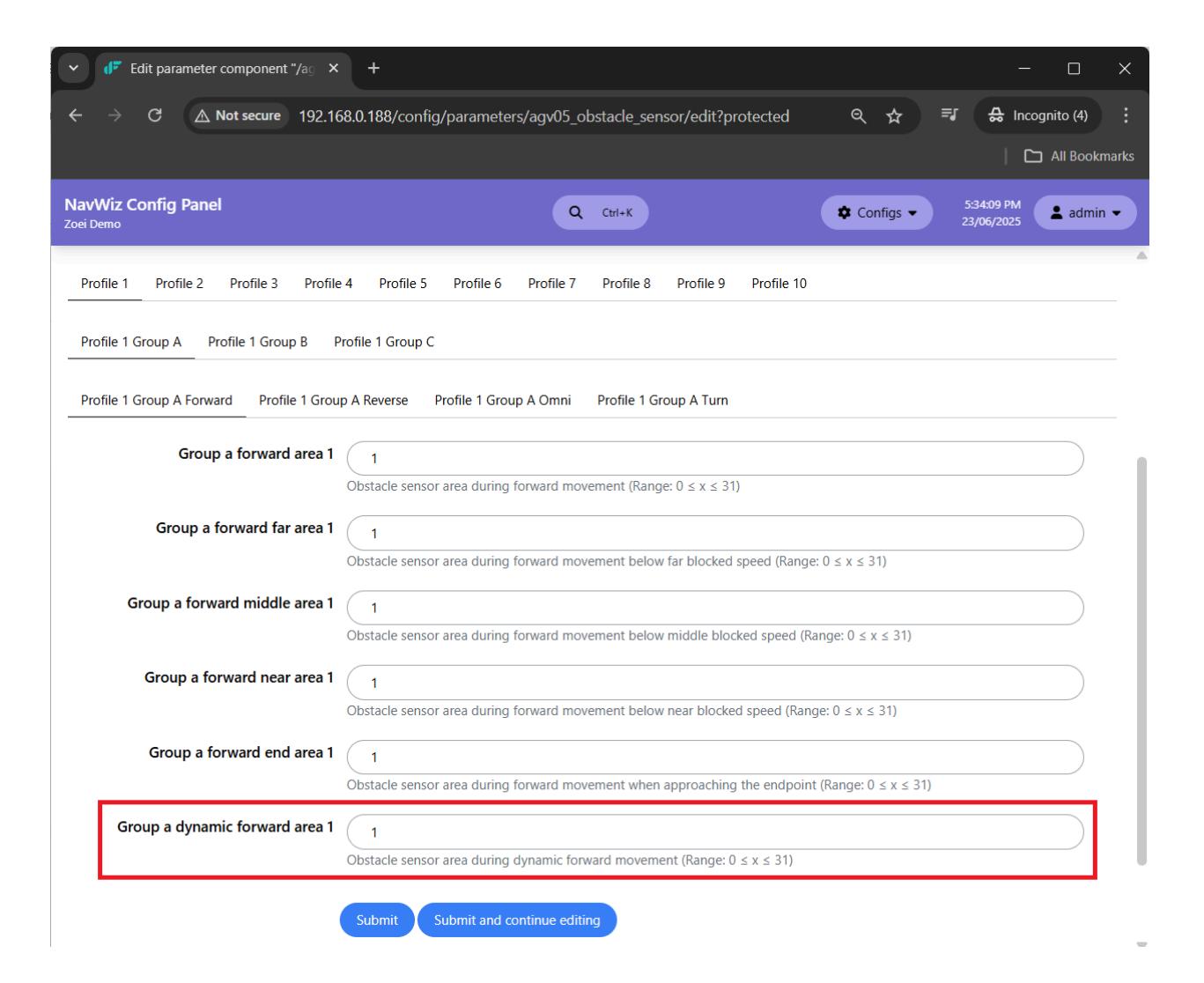Open the zoom magnifier icon in address bar
The width and height of the screenshot is (1204, 983).
(x=858, y=115)
